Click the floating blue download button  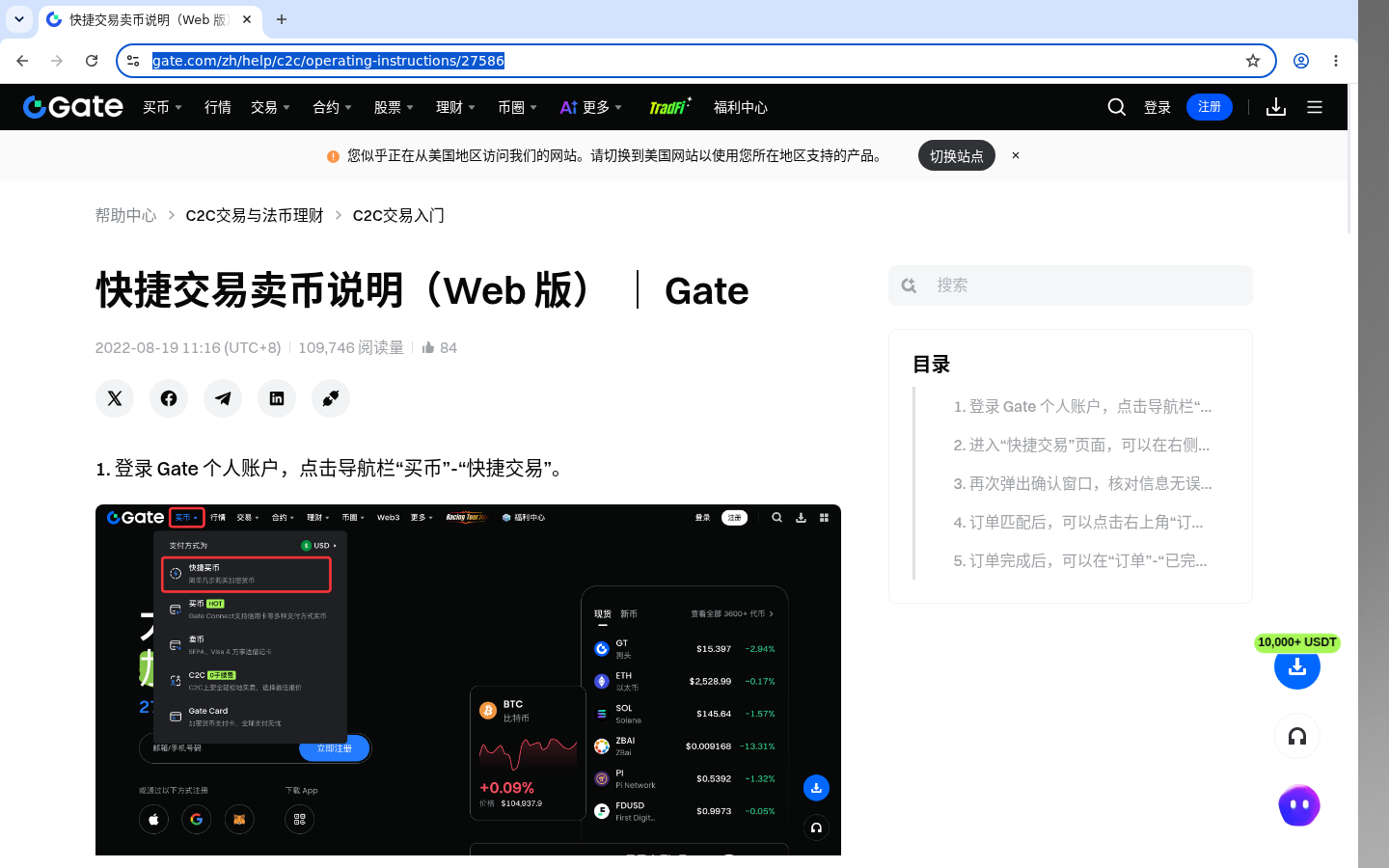click(x=1297, y=666)
